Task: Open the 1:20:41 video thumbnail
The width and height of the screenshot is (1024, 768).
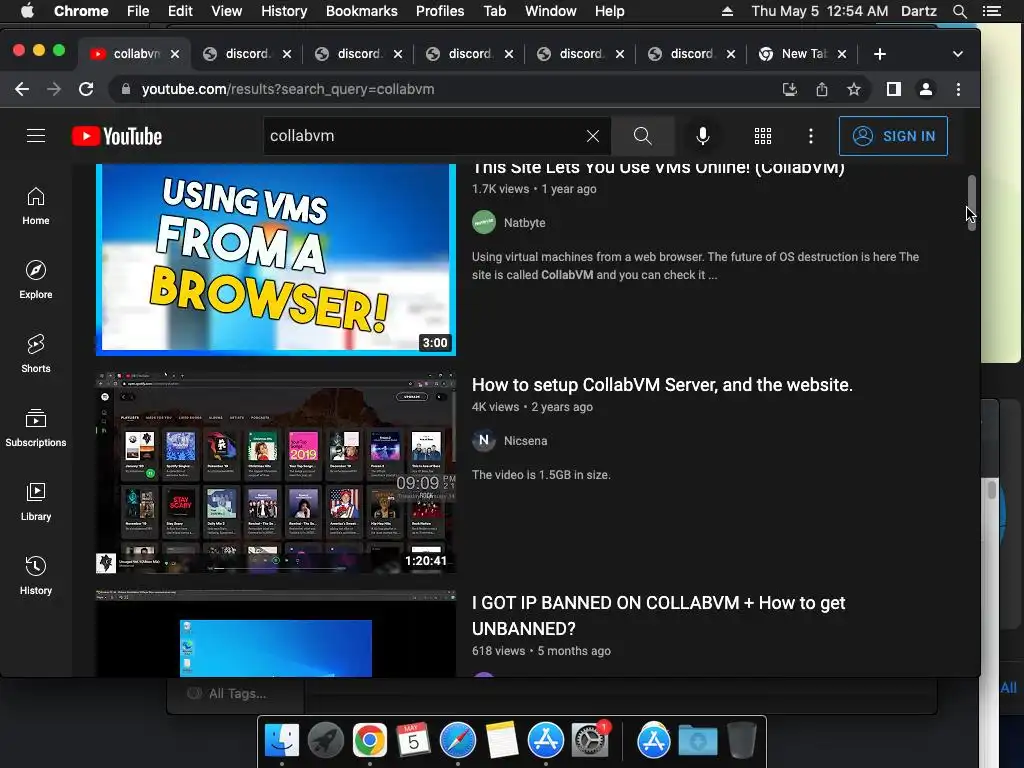Action: click(x=276, y=472)
